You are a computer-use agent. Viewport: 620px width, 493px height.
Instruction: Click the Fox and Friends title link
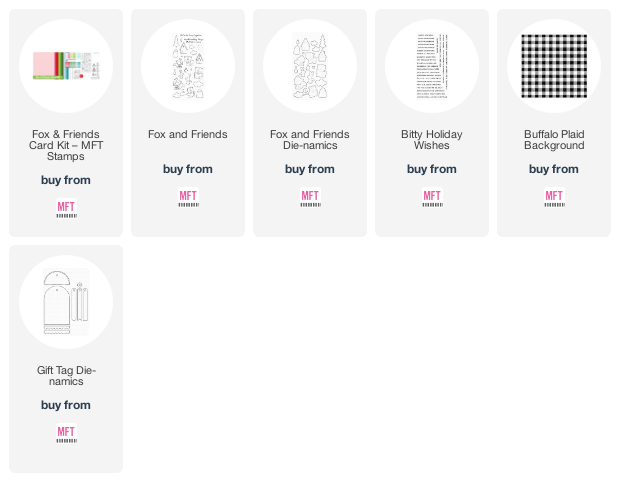(x=188, y=134)
